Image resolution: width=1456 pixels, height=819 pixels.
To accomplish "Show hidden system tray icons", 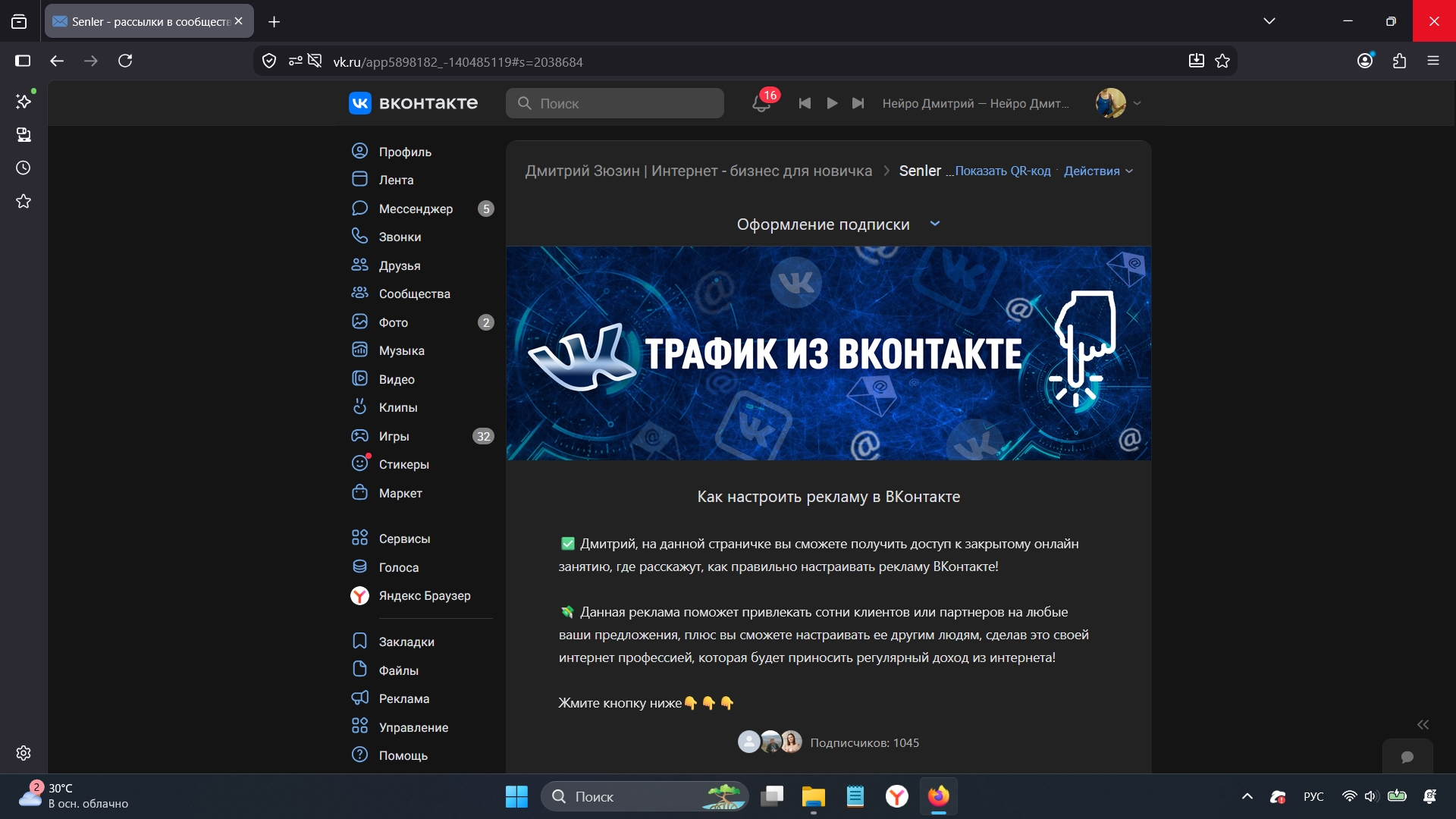I will pos(1247,796).
